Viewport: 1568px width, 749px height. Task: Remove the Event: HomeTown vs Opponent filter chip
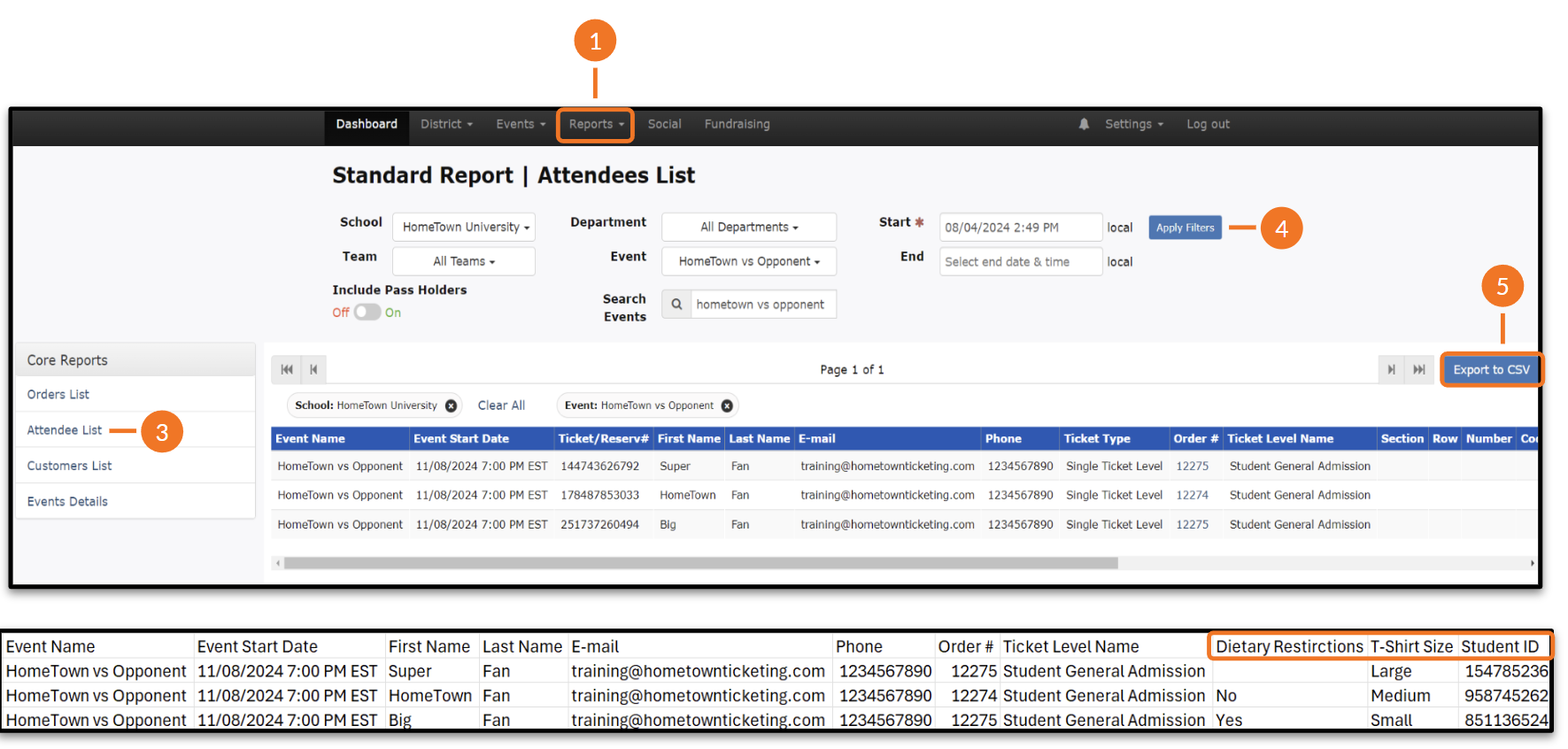[727, 406]
